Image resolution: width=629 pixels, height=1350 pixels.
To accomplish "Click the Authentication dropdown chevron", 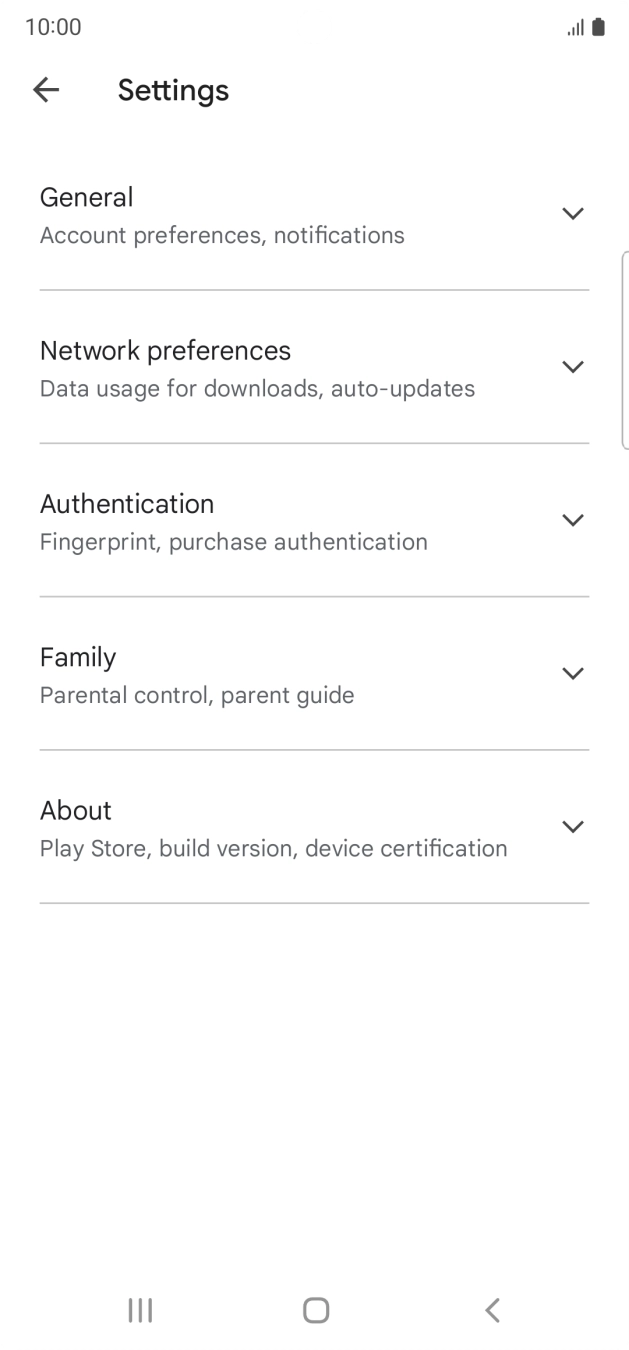I will [572, 520].
